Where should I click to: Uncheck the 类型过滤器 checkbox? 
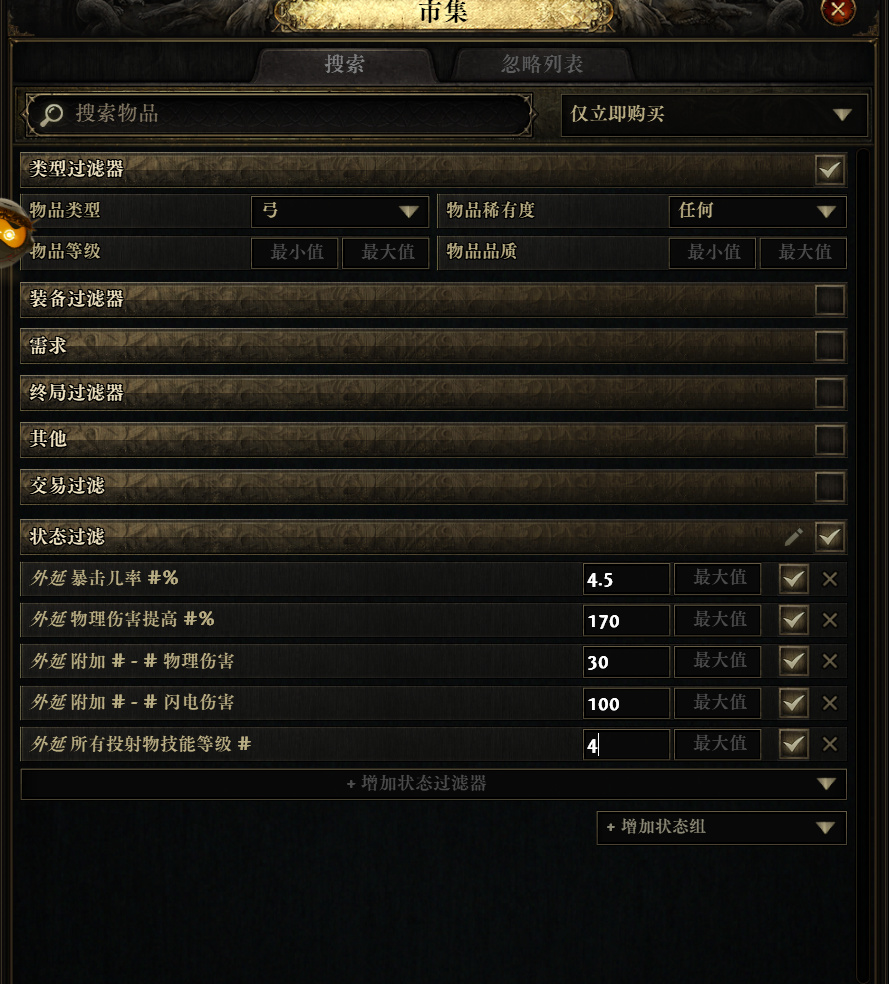[829, 169]
